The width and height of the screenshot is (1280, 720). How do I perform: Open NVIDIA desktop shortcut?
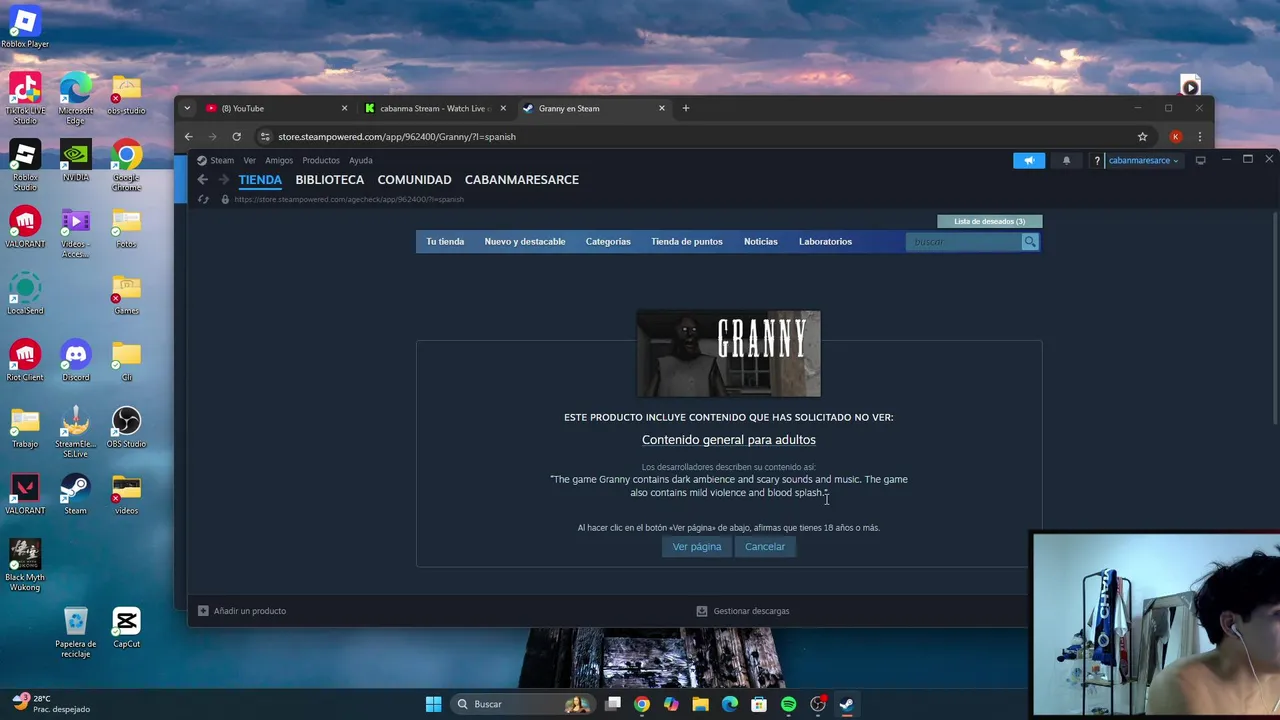click(x=76, y=160)
